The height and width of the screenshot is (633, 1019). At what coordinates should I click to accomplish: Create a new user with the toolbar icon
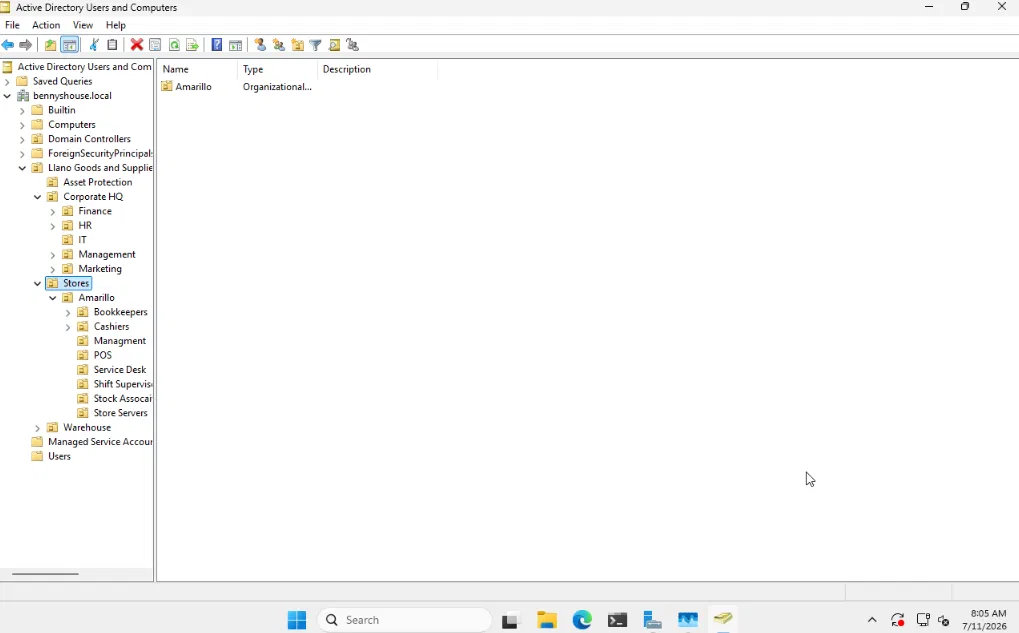(260, 45)
